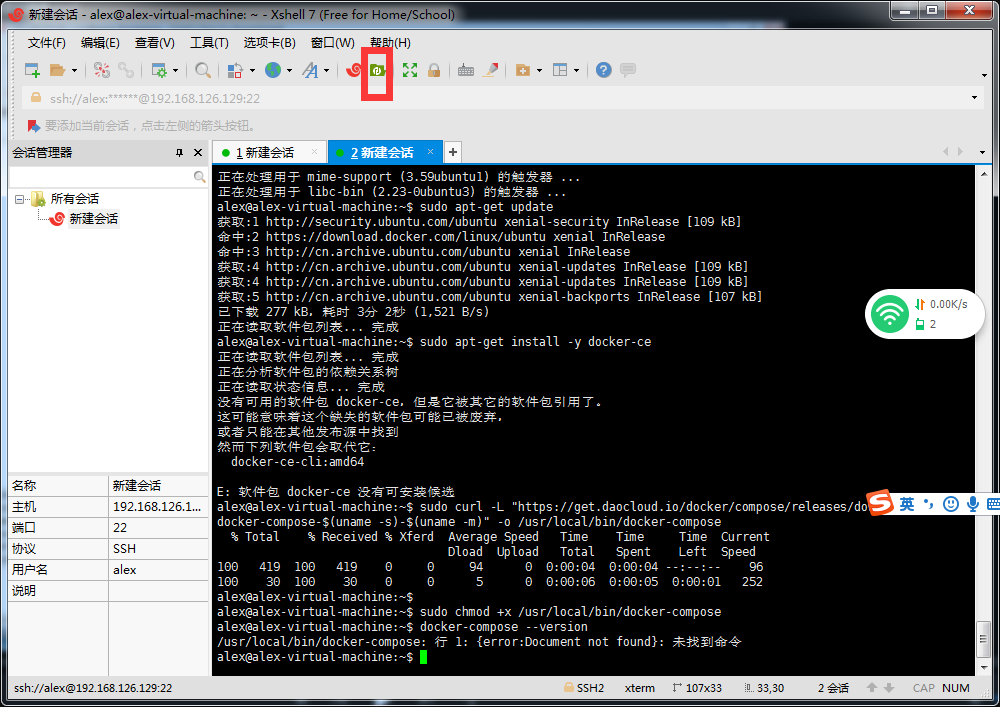This screenshot has width=1000, height=707.
Task: Expand dropdown arrow beside Layout icon
Action: click(577, 71)
